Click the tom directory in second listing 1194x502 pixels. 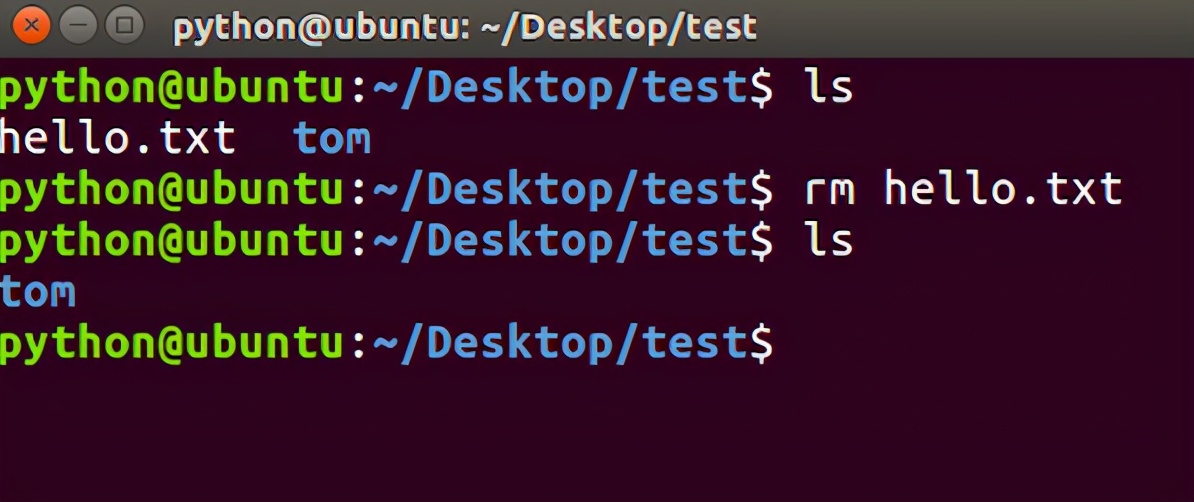pyautogui.click(x=37, y=293)
